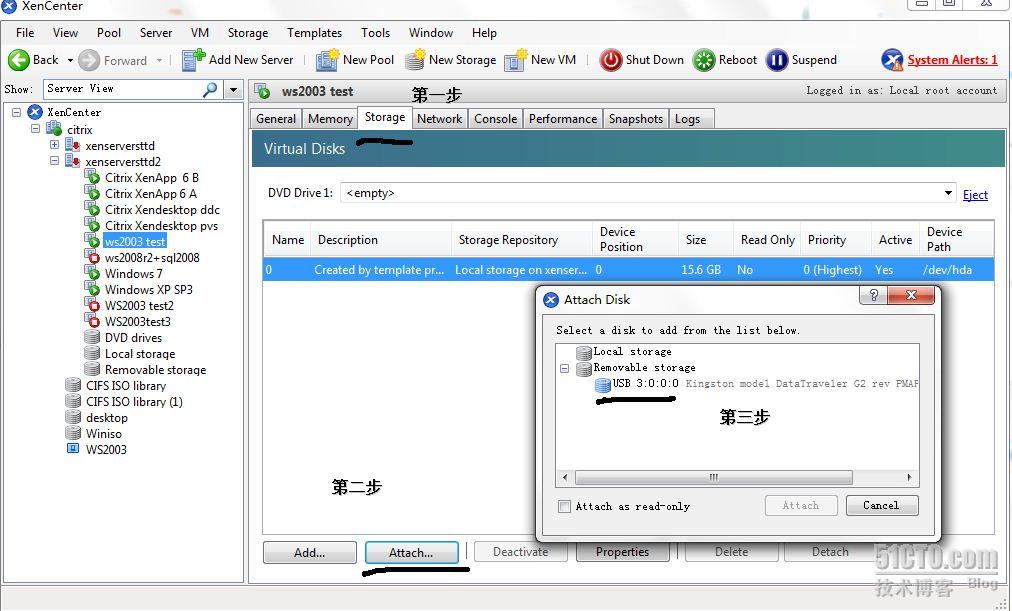Select the CIFS ISO library (1) icon
The height and width of the screenshot is (611, 1012).
point(73,401)
